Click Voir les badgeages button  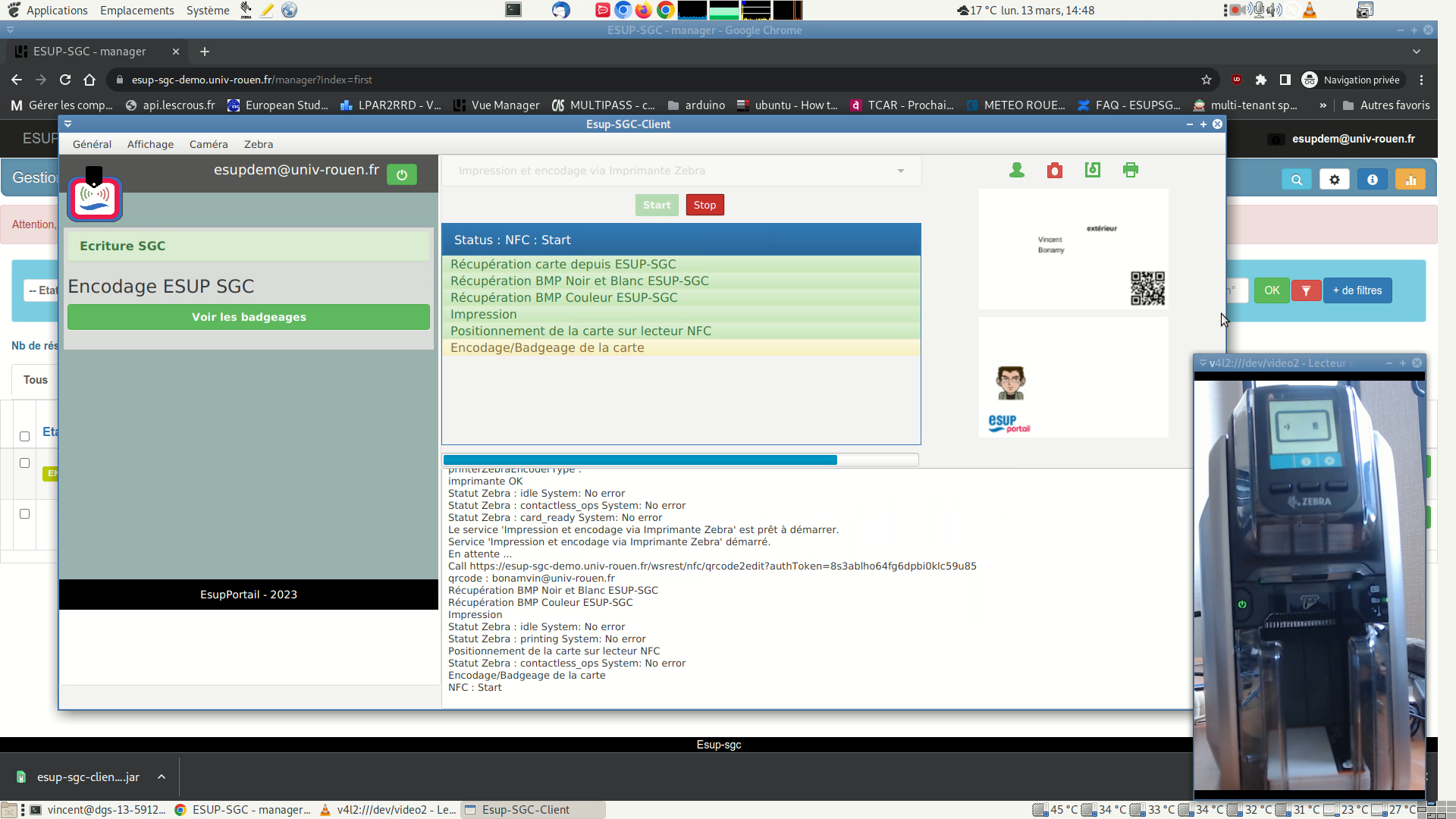[249, 317]
